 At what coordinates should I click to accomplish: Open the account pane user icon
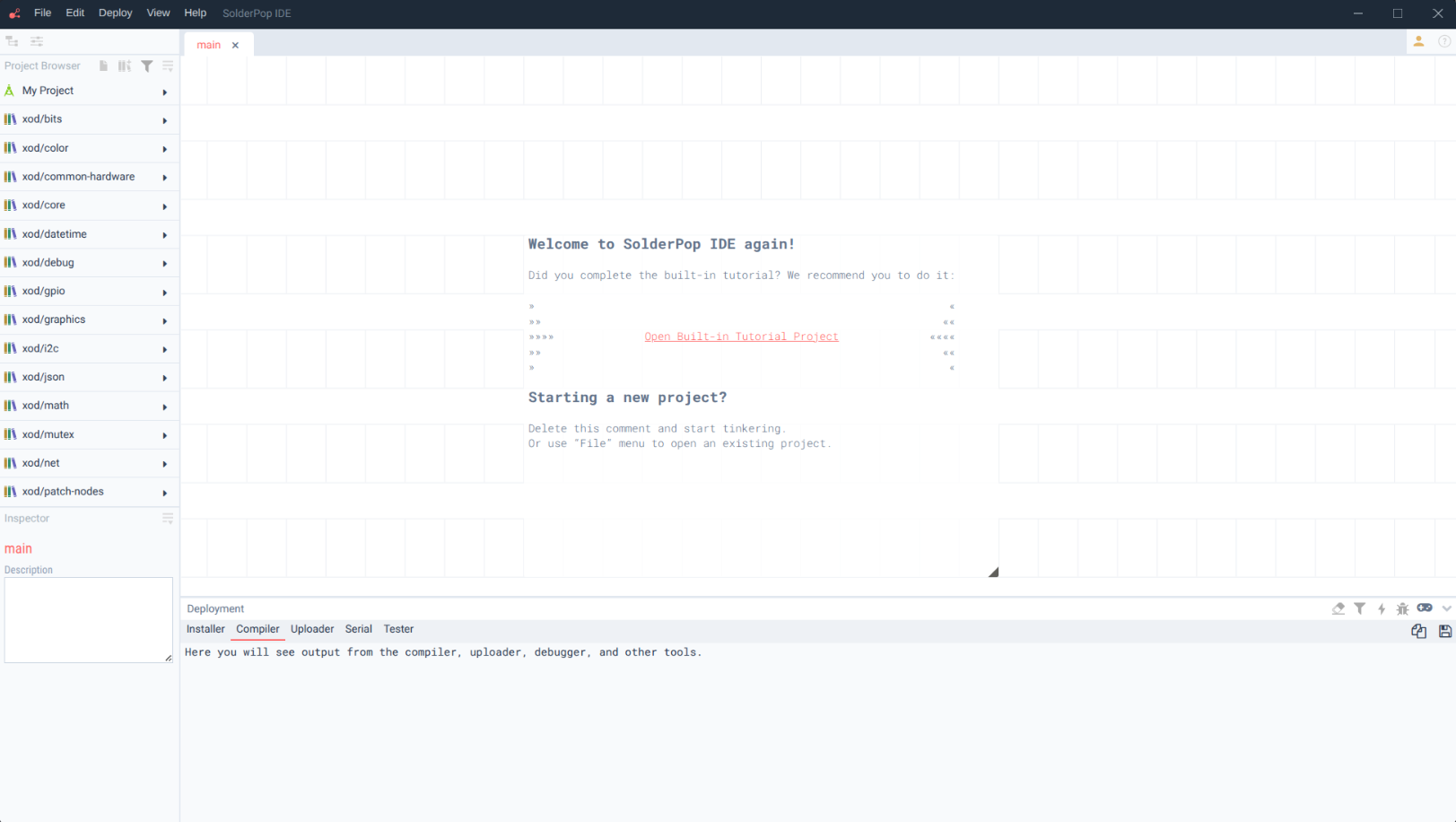point(1419,41)
